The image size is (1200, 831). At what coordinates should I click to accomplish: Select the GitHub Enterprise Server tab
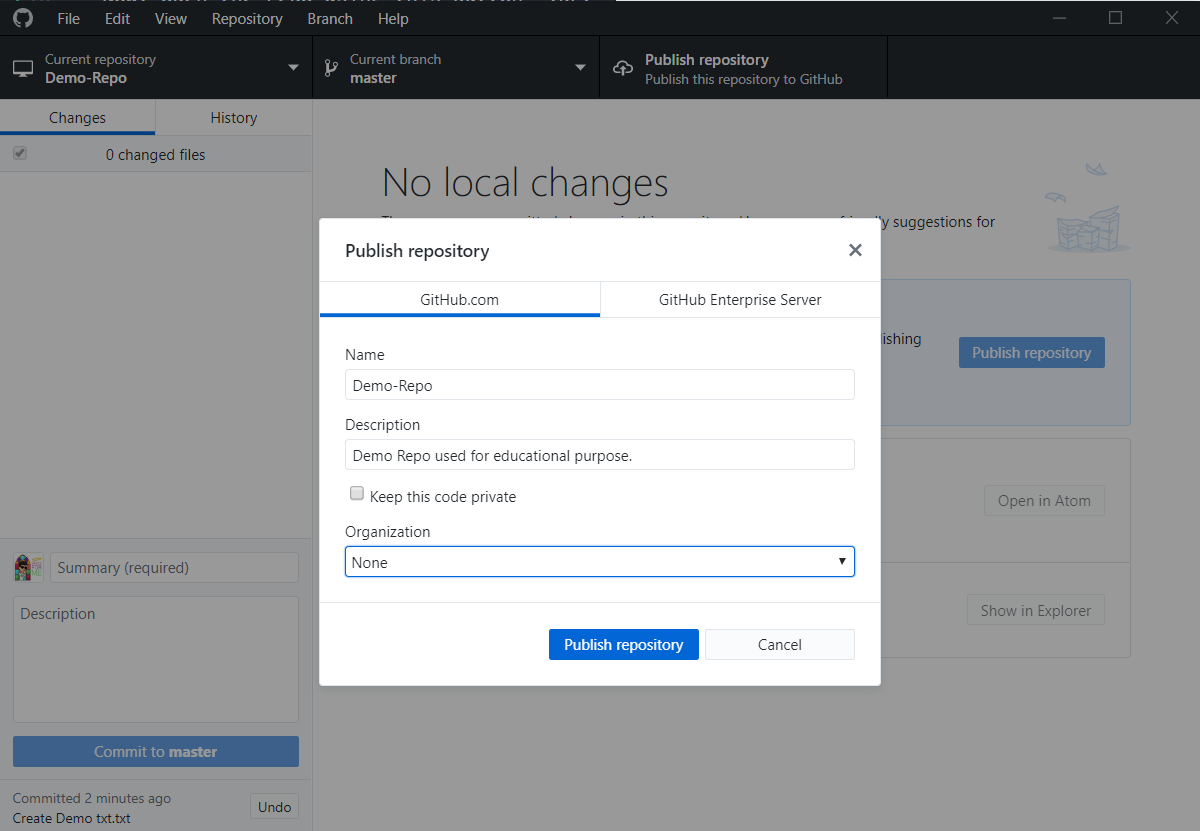click(740, 299)
